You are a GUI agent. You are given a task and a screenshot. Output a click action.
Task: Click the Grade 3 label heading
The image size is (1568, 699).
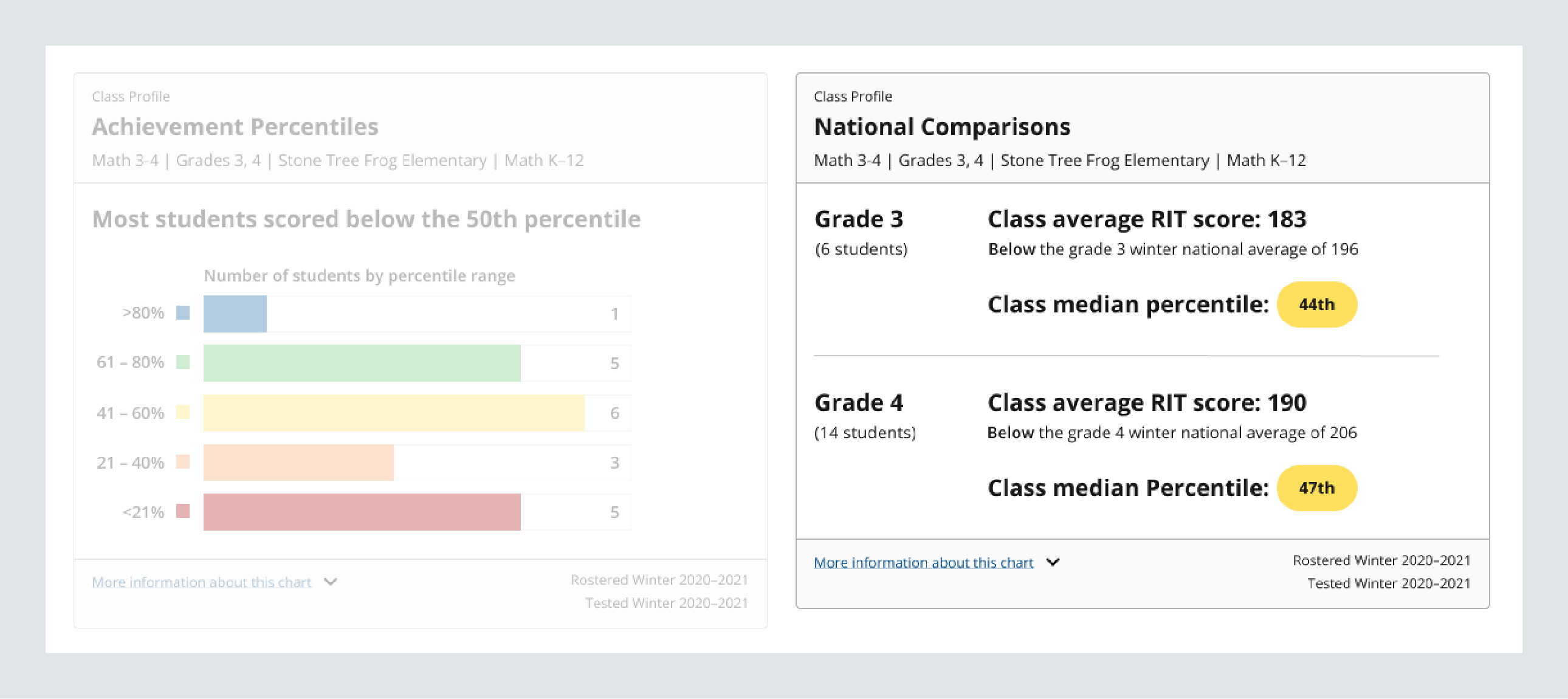click(859, 218)
